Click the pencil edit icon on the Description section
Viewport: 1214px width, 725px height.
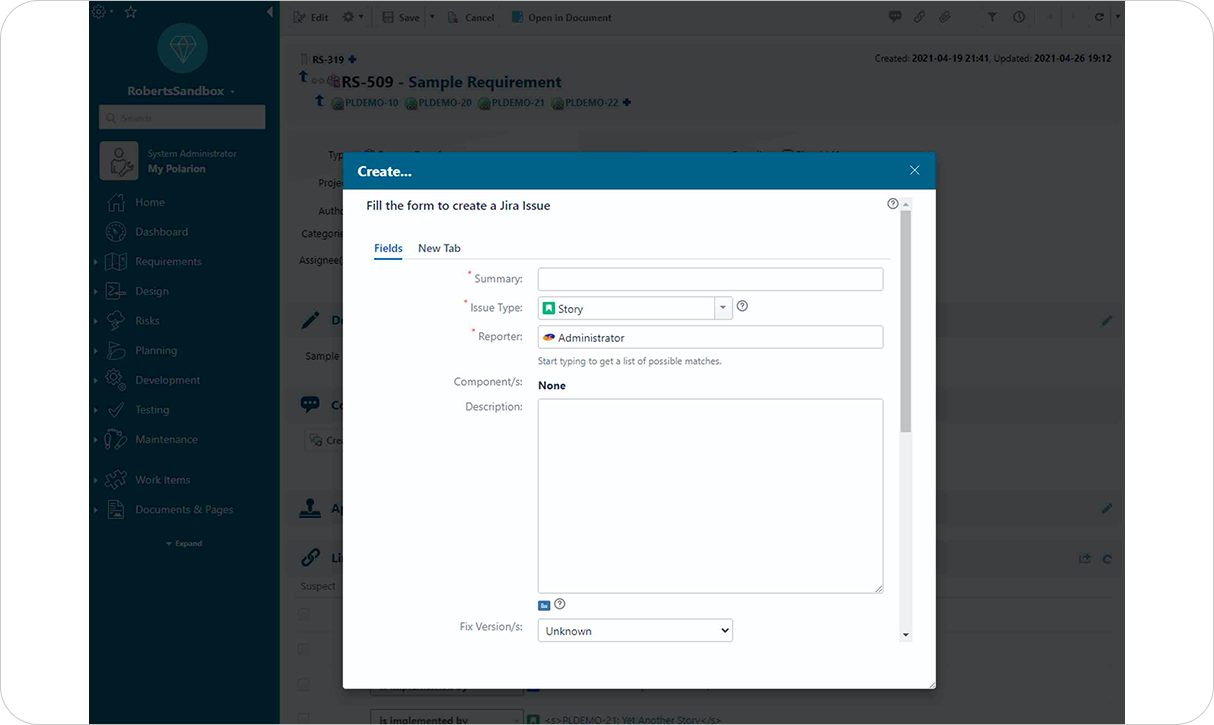(1107, 321)
